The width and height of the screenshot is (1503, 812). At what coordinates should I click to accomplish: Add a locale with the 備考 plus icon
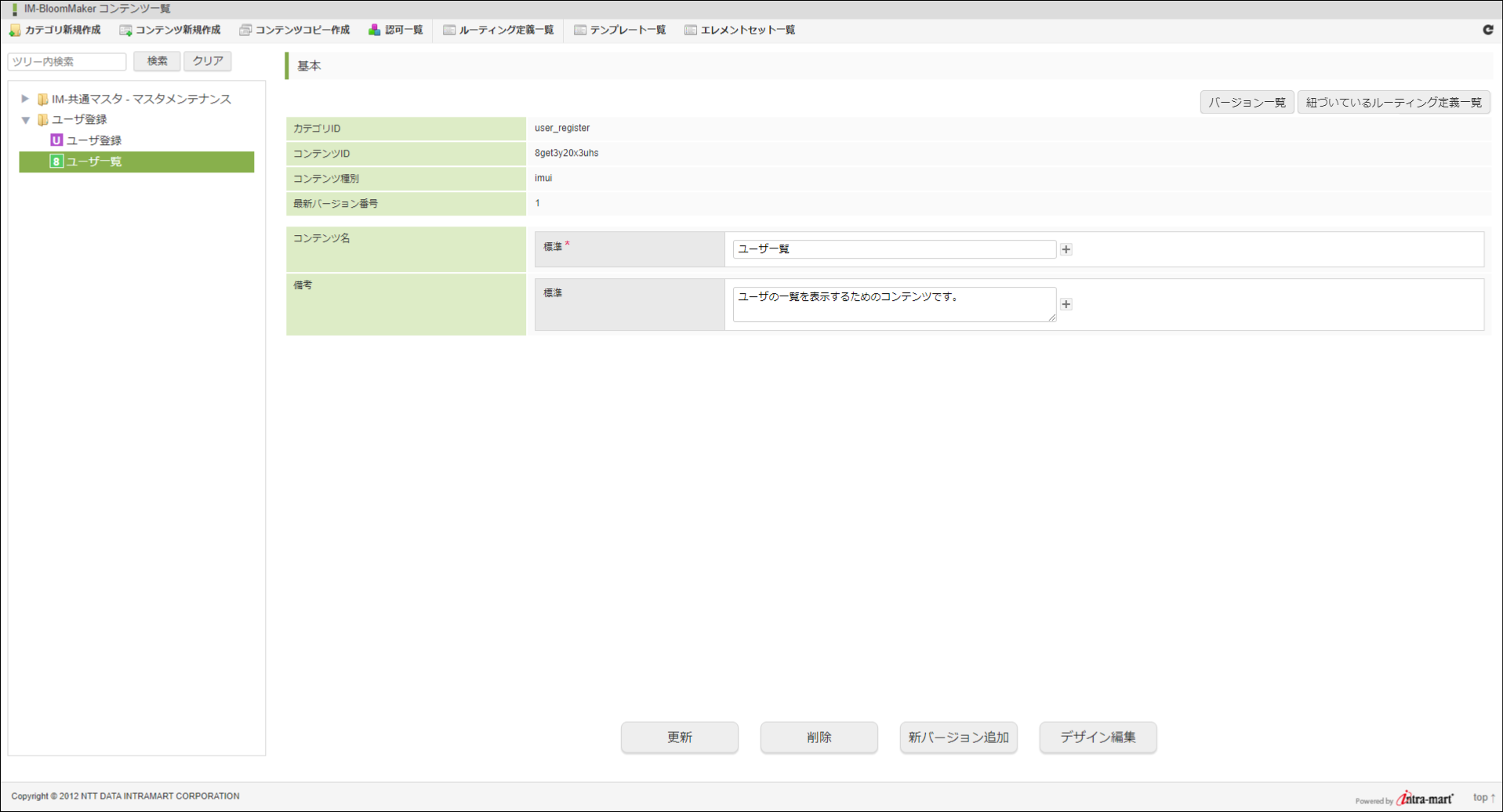tap(1066, 304)
